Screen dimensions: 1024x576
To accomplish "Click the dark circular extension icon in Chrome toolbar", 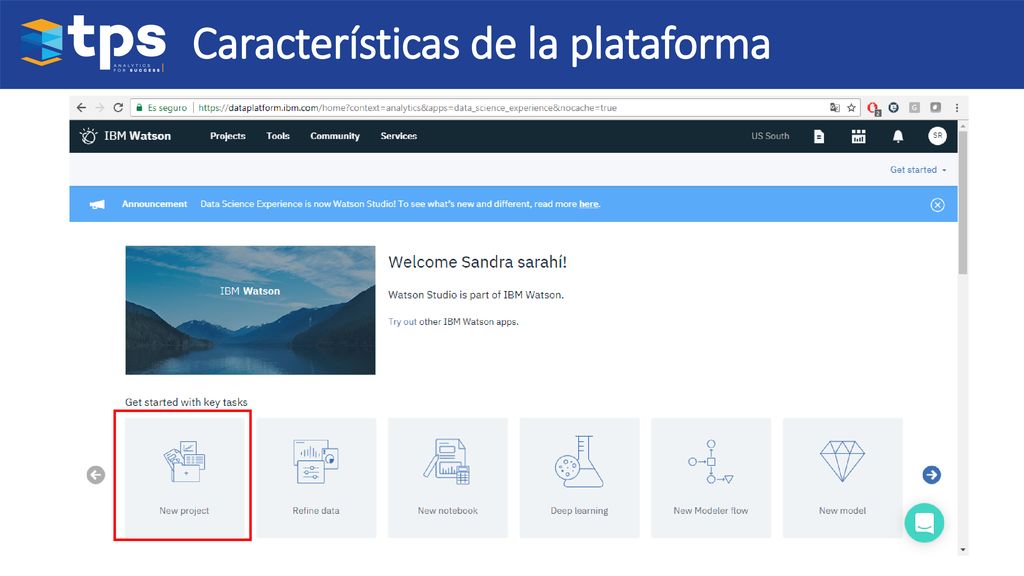I will coord(893,108).
